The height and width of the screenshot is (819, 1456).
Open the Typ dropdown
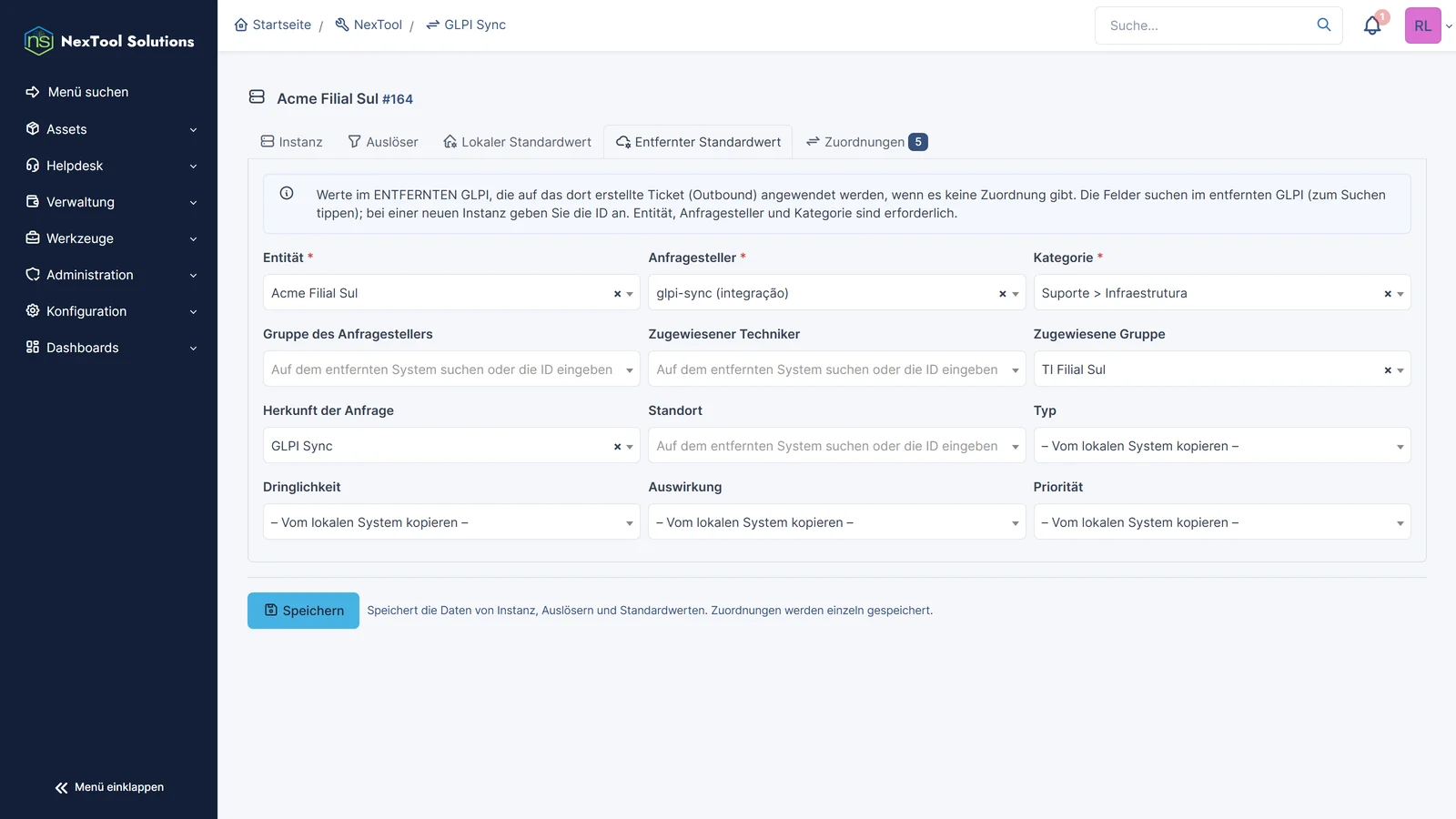click(1222, 446)
